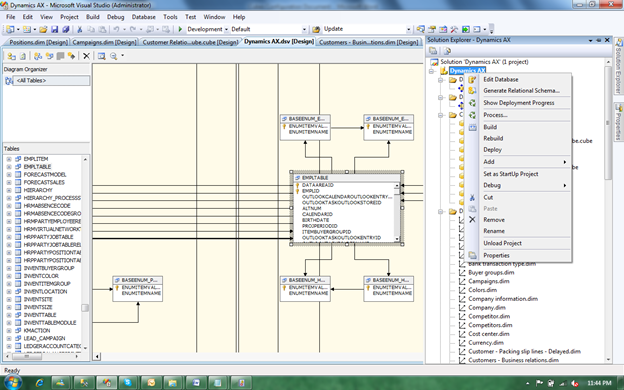The height and width of the screenshot is (390, 624).
Task: Select INVENTTABLE in the Tables list
Action: (40, 315)
